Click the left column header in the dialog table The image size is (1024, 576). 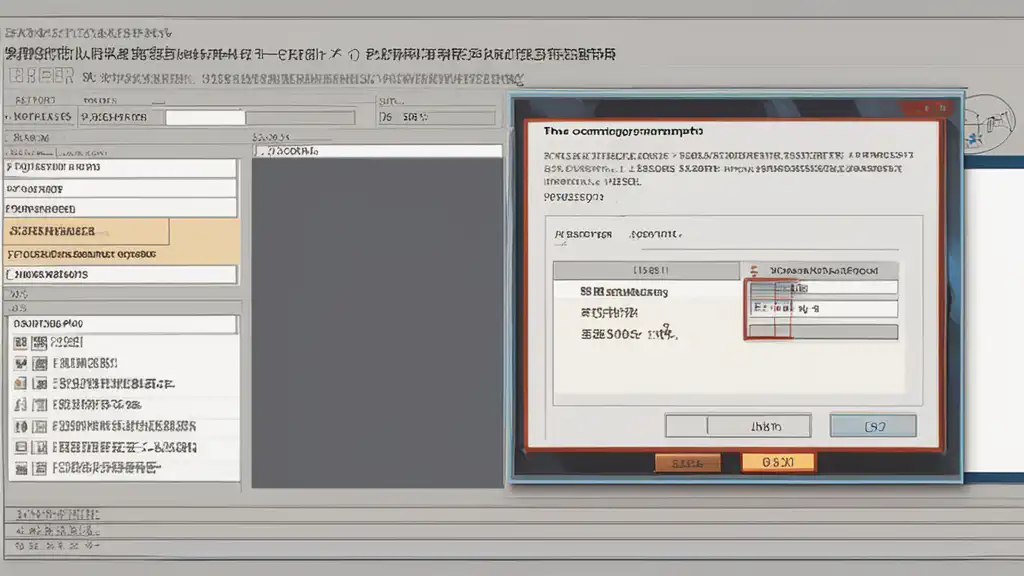tap(647, 270)
